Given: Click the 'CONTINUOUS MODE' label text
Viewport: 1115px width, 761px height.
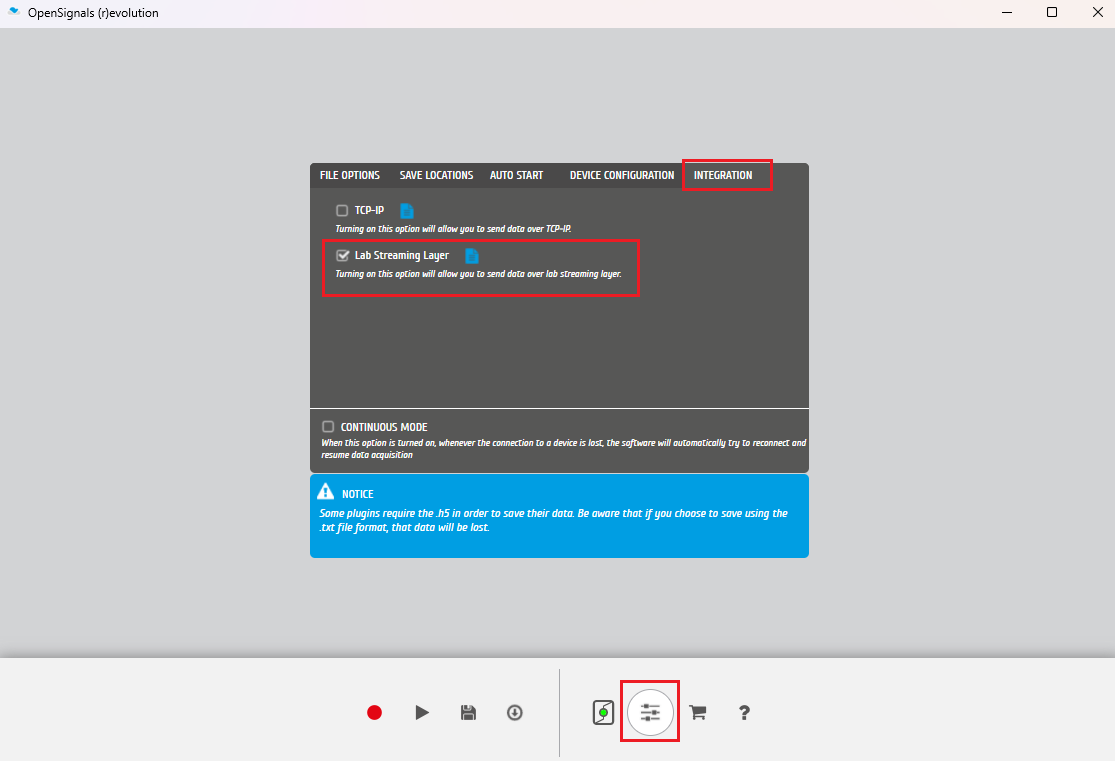Looking at the screenshot, I should (x=384, y=427).
